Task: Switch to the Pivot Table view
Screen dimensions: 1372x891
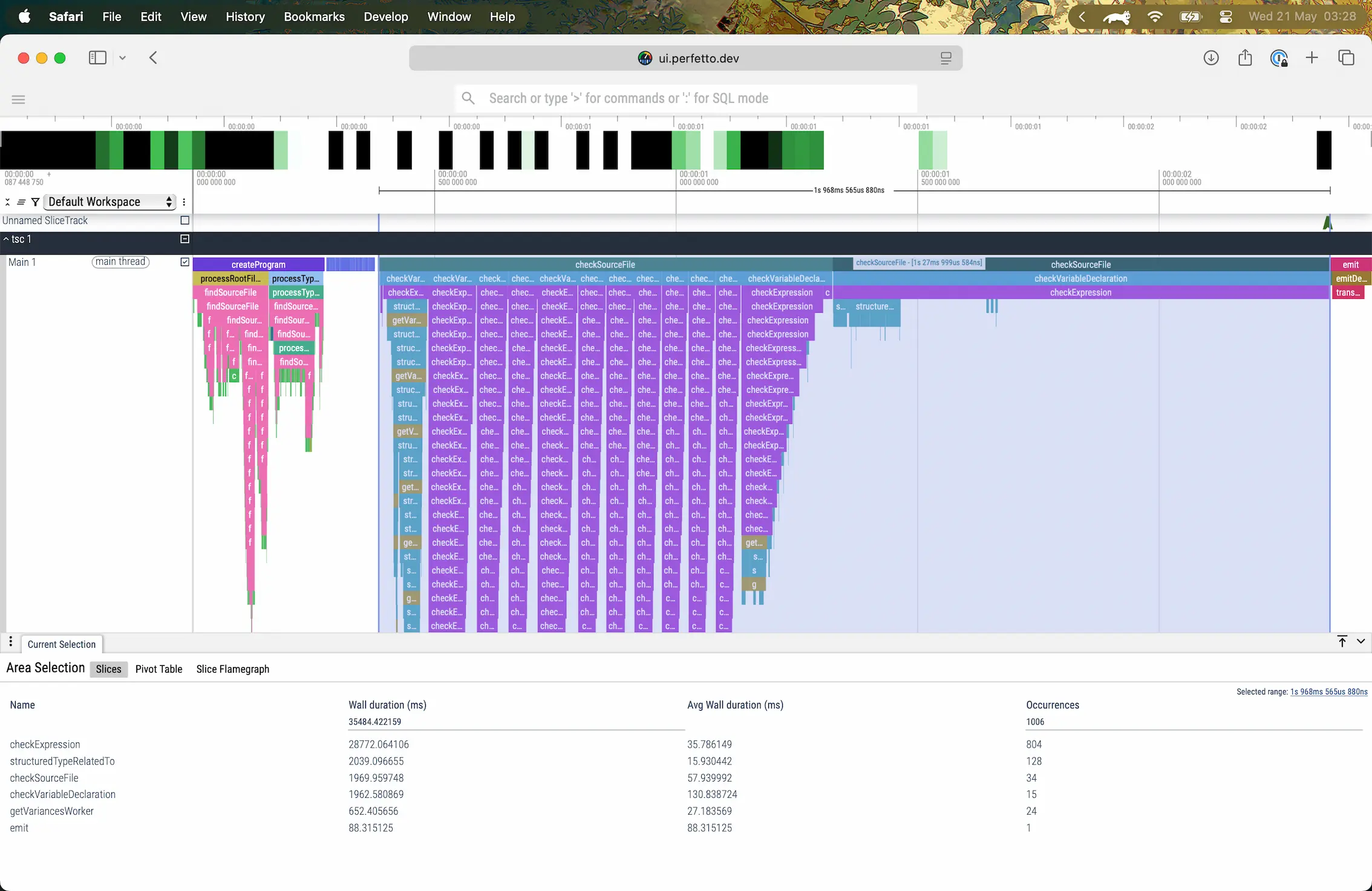Action: 158,669
